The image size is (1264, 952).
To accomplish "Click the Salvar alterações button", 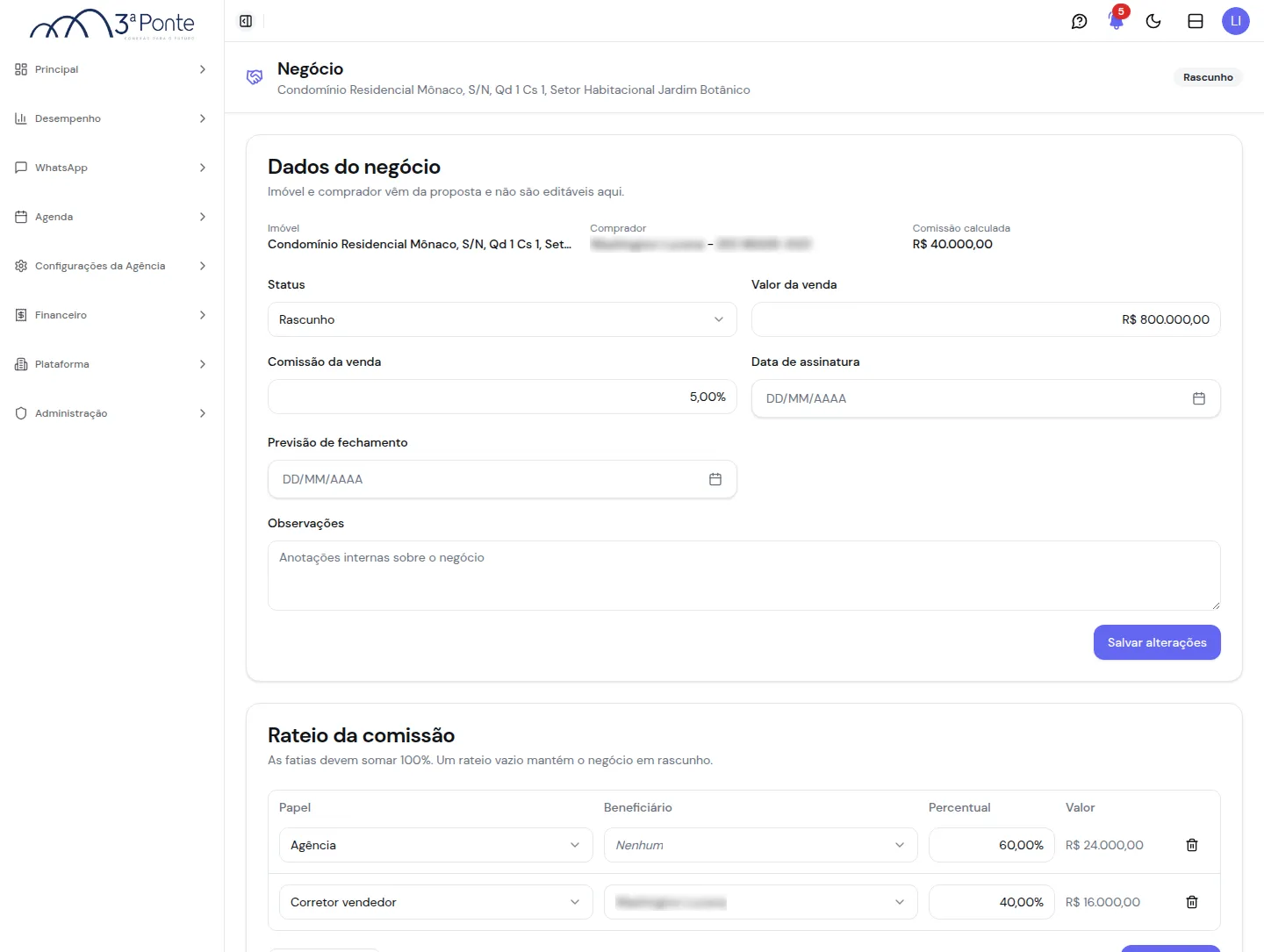I will (x=1157, y=642).
